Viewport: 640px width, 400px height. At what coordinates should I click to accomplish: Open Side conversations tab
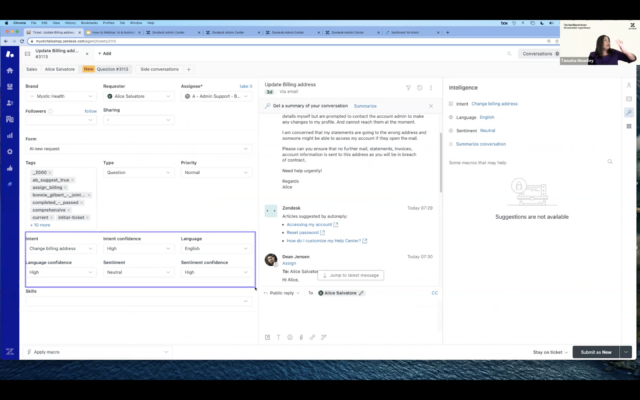160,69
